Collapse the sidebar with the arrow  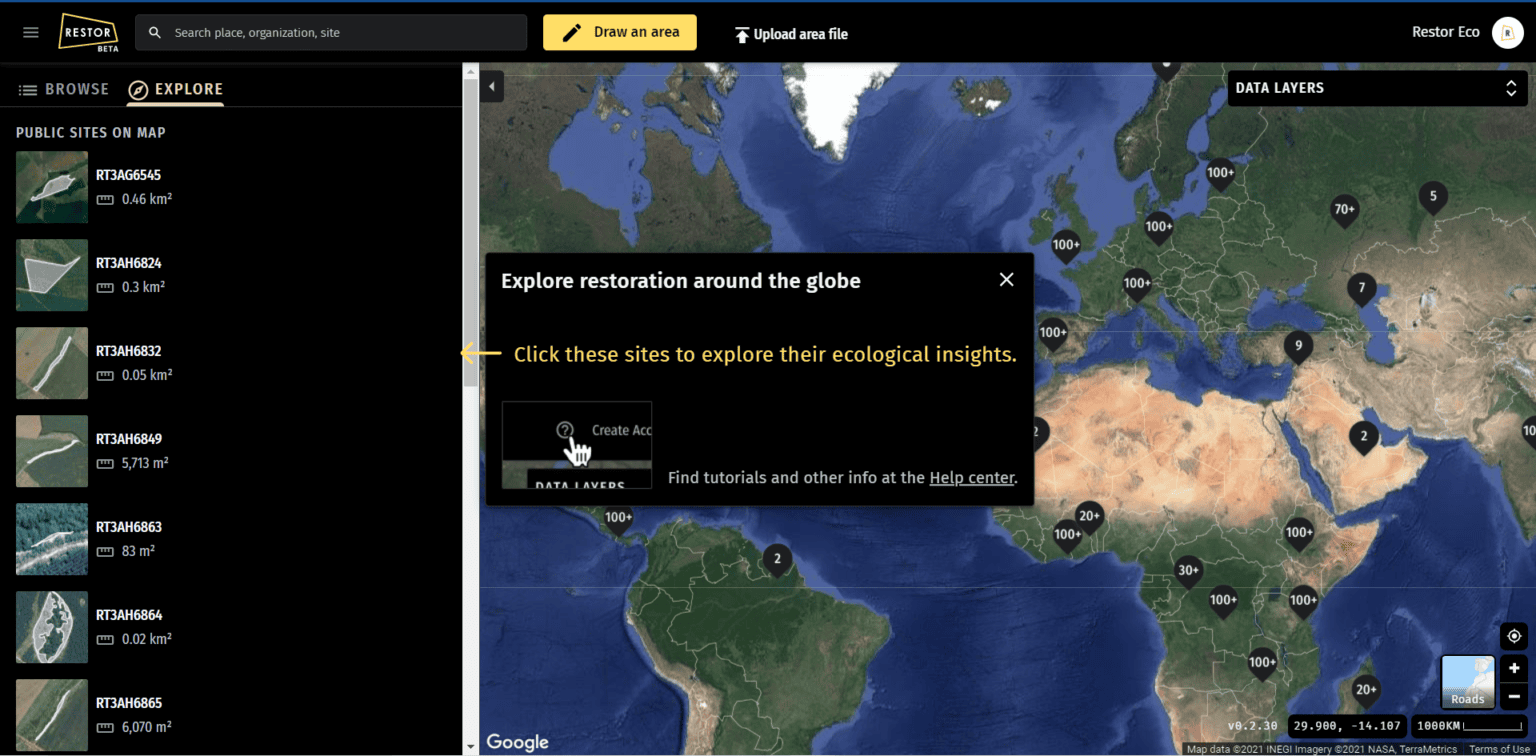491,87
